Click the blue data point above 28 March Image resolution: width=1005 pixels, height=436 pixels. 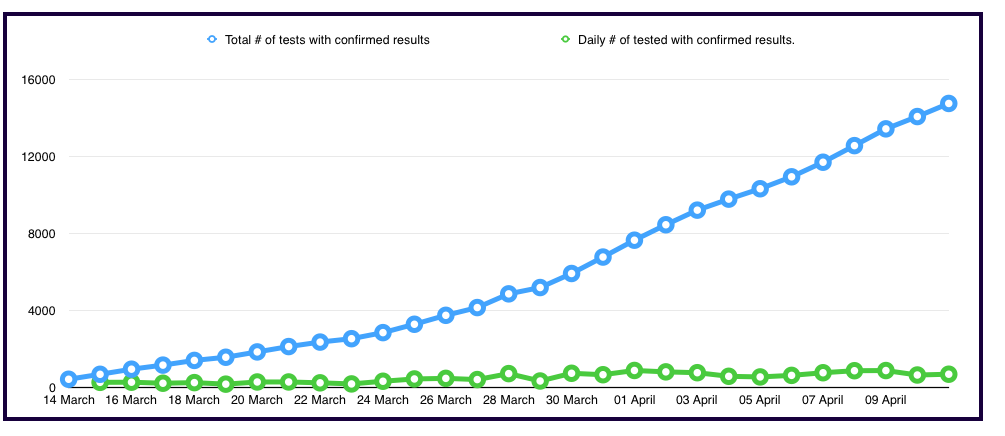pyautogui.click(x=508, y=293)
